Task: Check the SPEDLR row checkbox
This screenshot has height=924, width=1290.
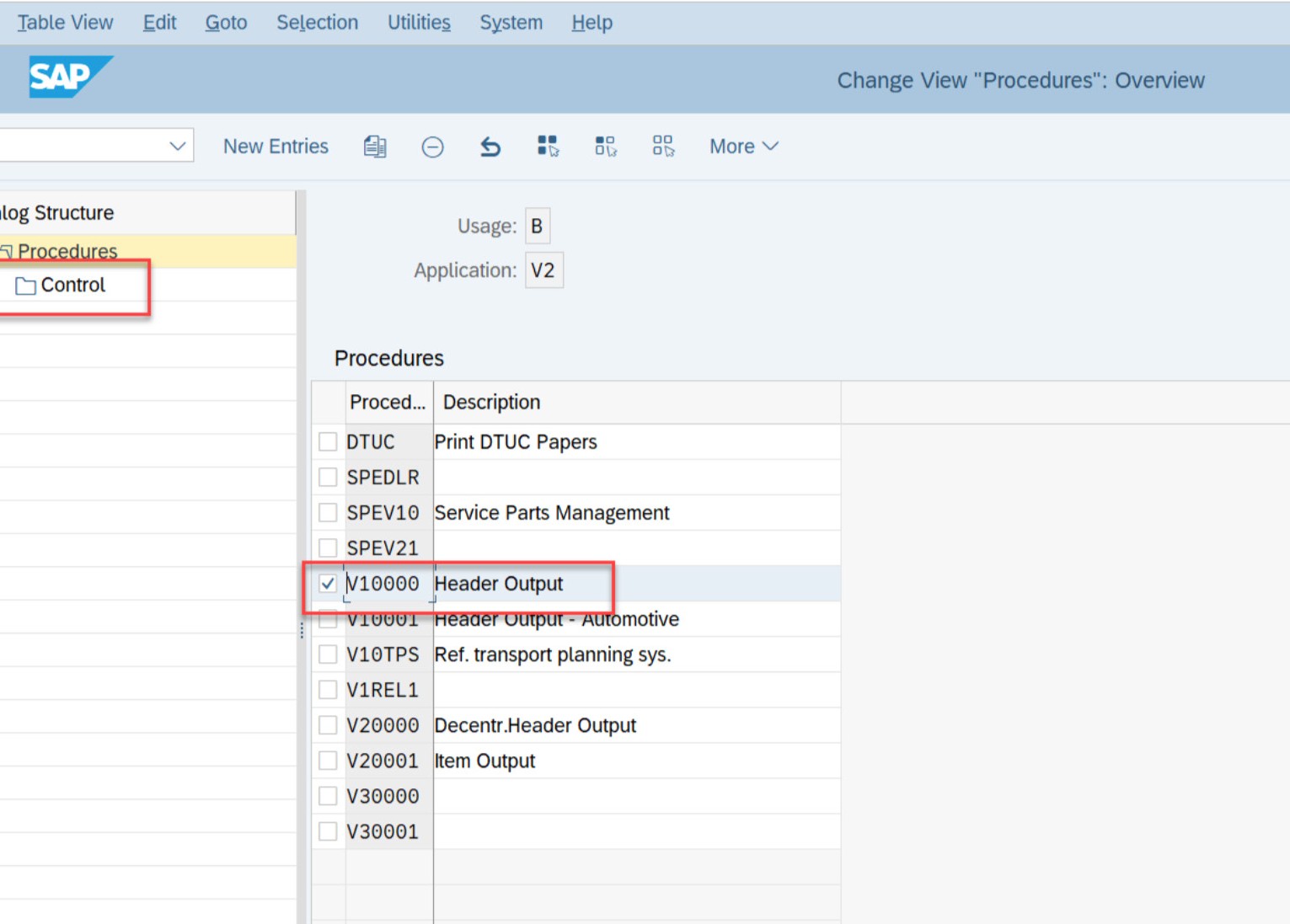Action: click(328, 477)
